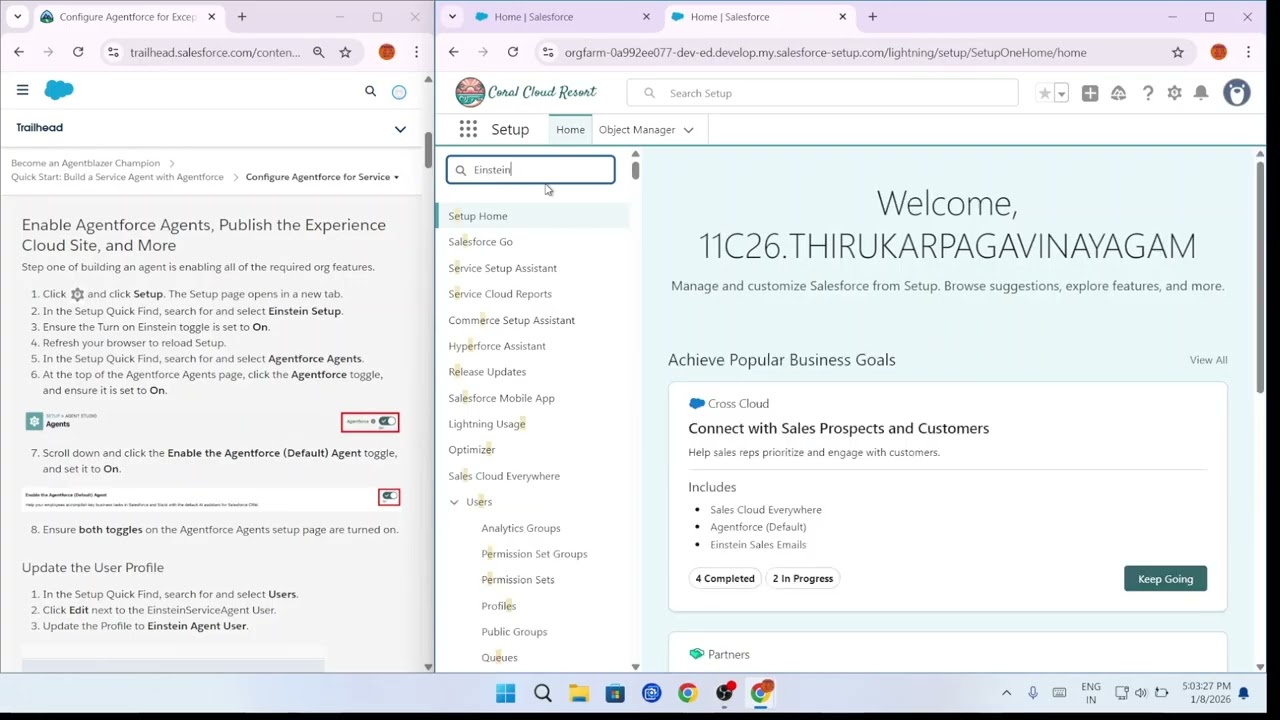1280x720 pixels.
Task: Click the Search Setup field
Action: (x=822, y=93)
